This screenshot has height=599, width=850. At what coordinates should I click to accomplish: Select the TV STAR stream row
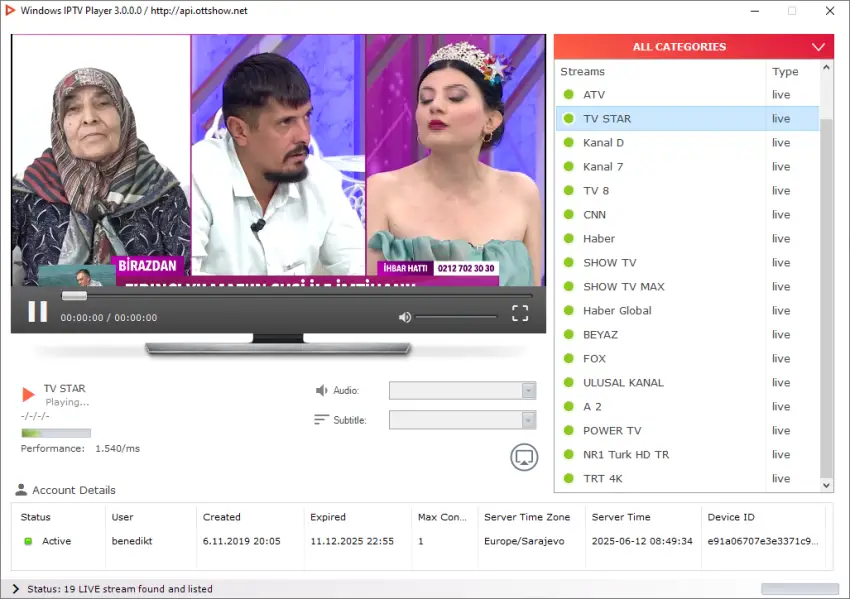click(x=687, y=118)
